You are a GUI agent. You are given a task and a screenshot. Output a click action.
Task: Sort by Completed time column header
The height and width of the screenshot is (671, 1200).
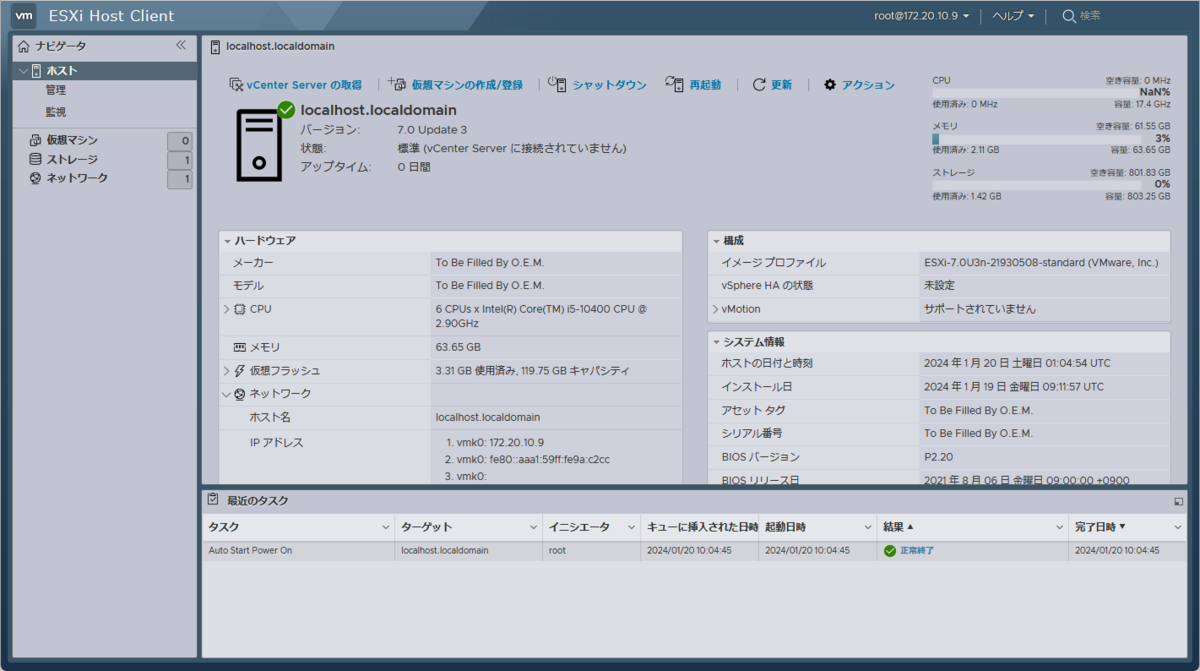[x=1128, y=527]
